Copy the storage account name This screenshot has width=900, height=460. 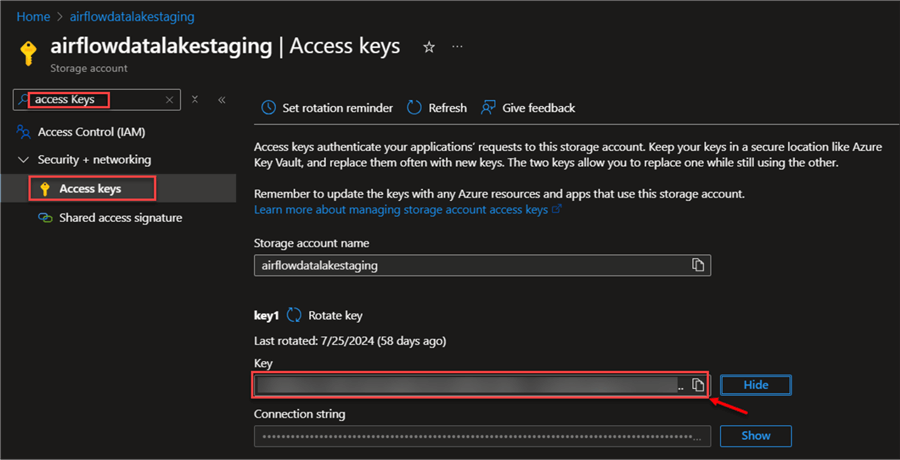click(x=699, y=265)
